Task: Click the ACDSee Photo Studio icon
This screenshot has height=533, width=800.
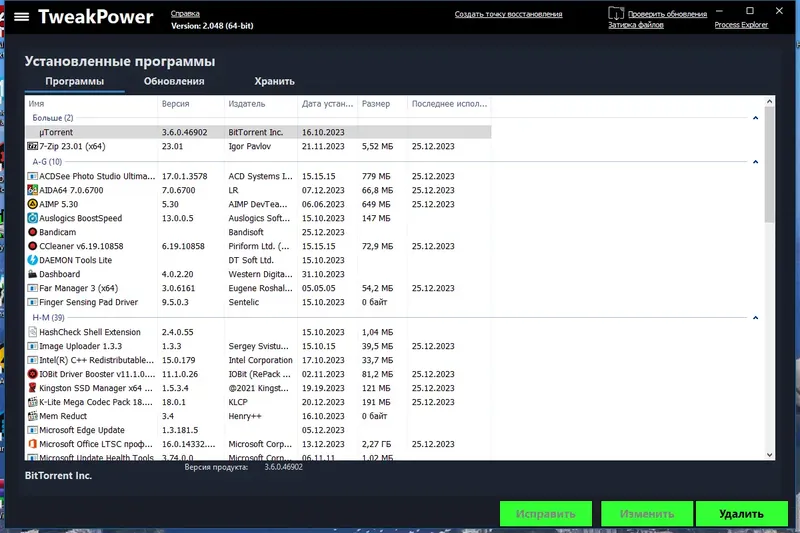Action: tap(32, 176)
